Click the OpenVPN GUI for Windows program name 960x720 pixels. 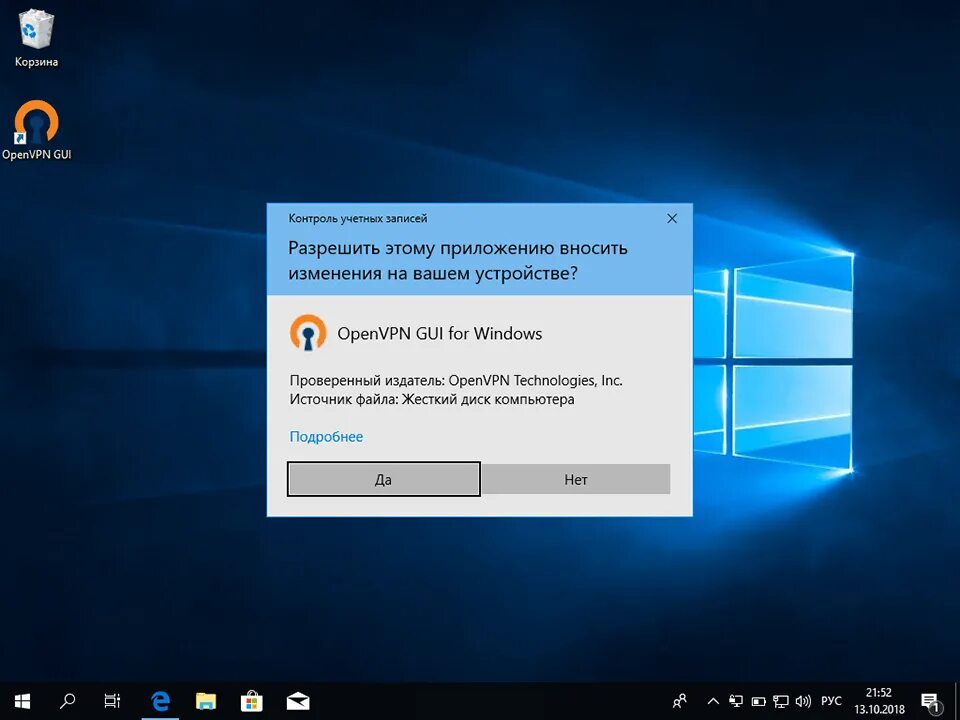coord(440,334)
